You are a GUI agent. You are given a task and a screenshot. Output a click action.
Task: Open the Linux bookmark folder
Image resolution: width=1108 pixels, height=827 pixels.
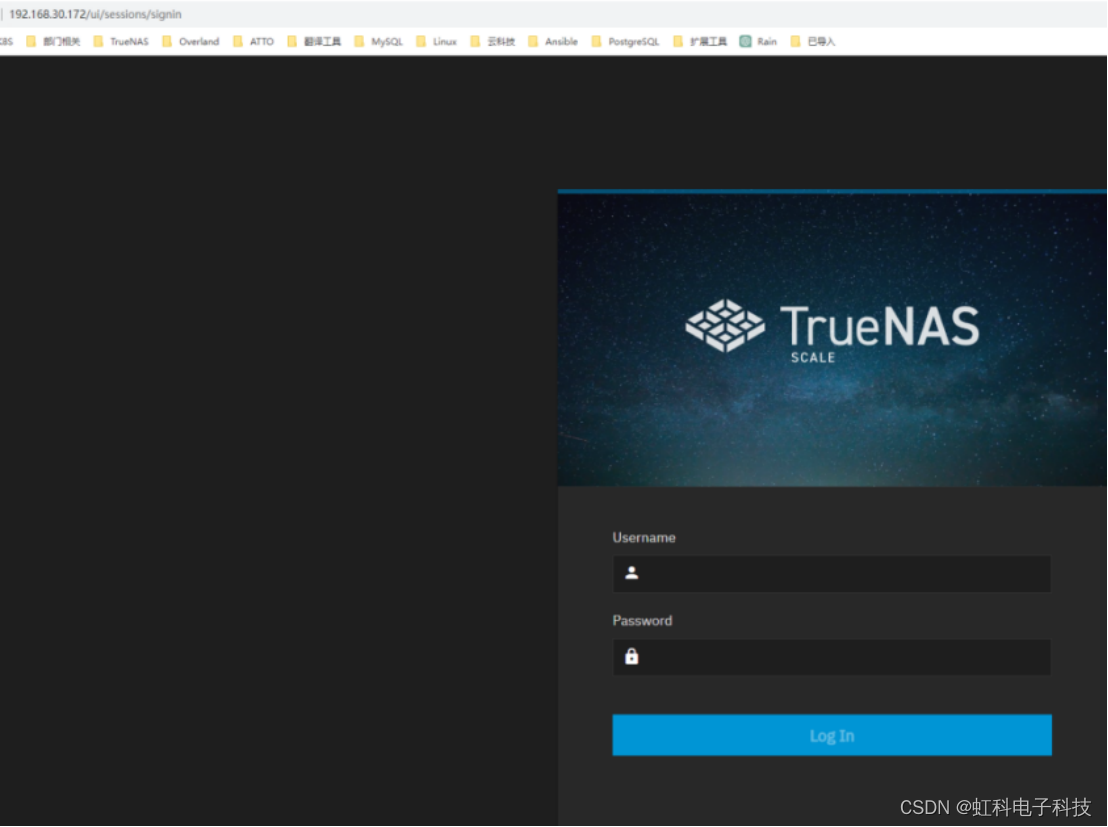pyautogui.click(x=437, y=42)
